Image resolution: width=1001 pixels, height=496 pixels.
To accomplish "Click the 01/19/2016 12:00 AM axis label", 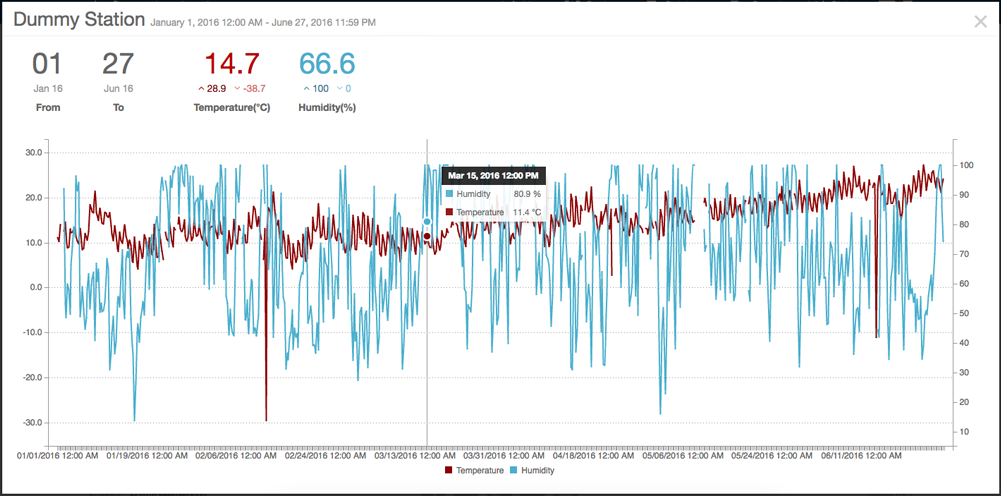I will [x=147, y=456].
